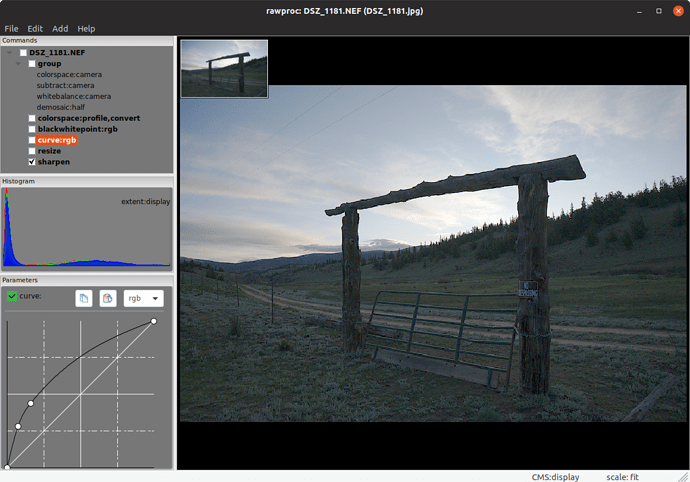Open the Help menu
The height and width of the screenshot is (482, 690).
pos(87,29)
